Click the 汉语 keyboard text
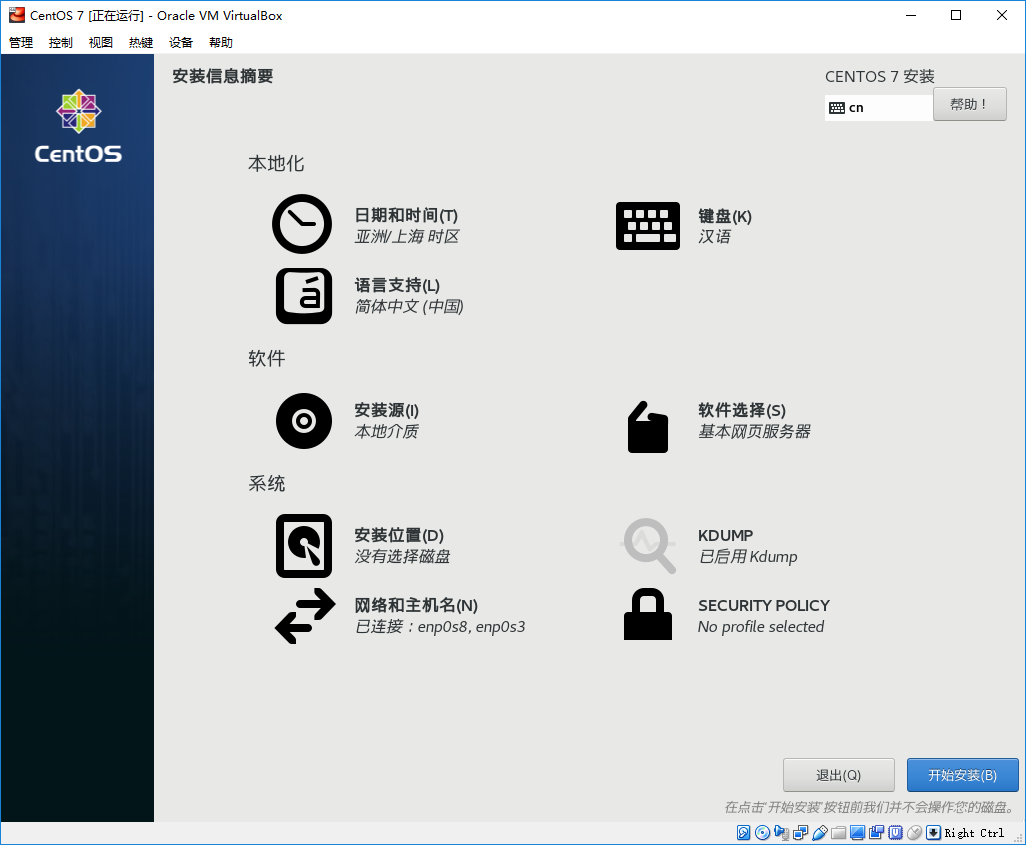Screen dimensions: 1026x845 [x=715, y=236]
